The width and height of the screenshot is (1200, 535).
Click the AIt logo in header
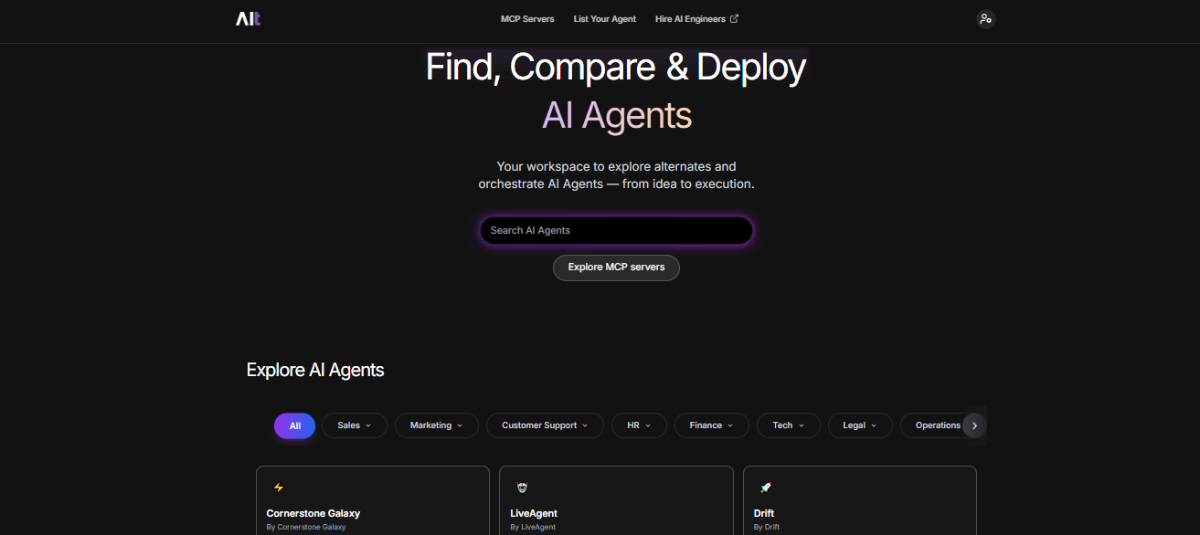click(x=248, y=19)
